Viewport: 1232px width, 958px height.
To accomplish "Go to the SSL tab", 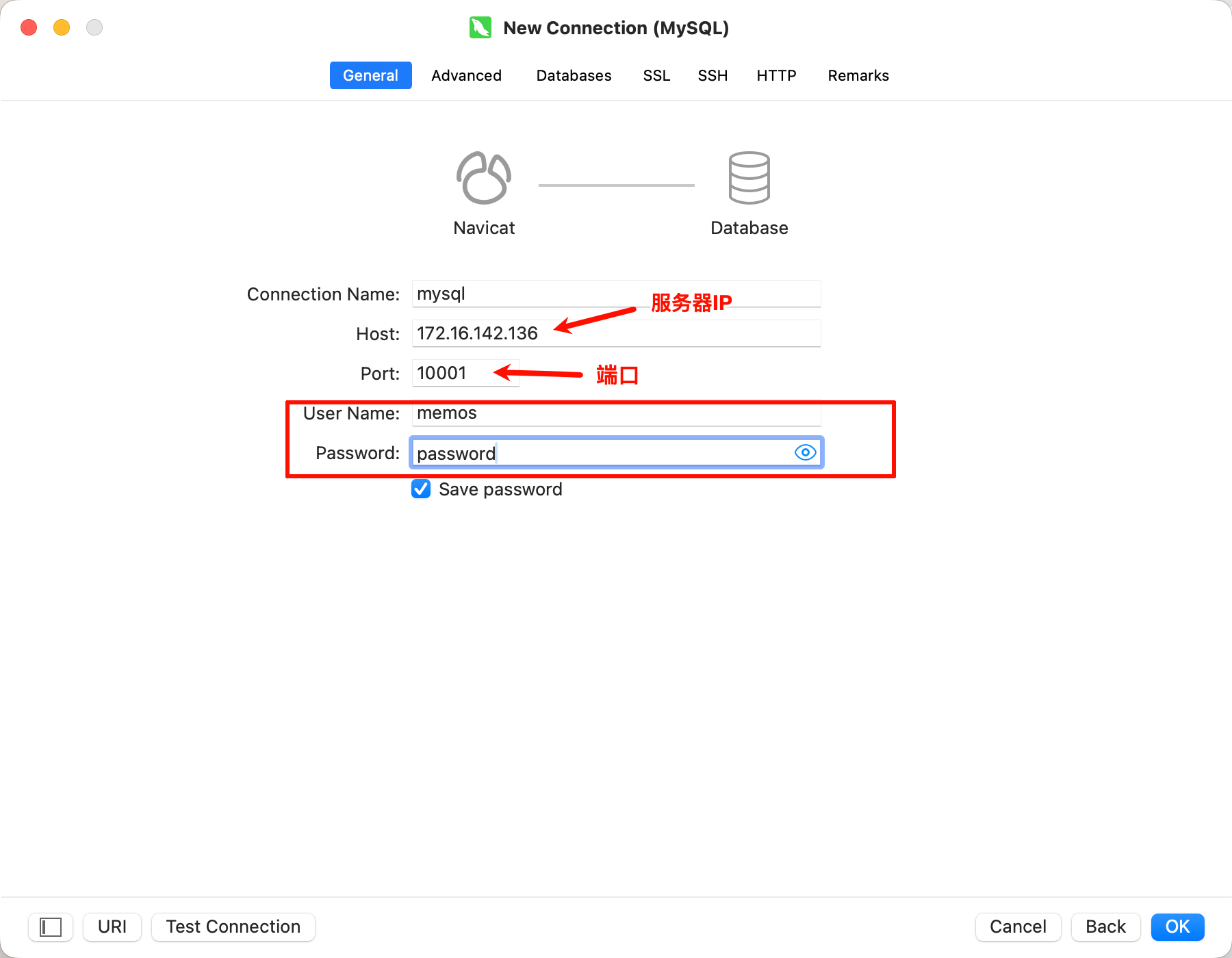I will [x=656, y=75].
